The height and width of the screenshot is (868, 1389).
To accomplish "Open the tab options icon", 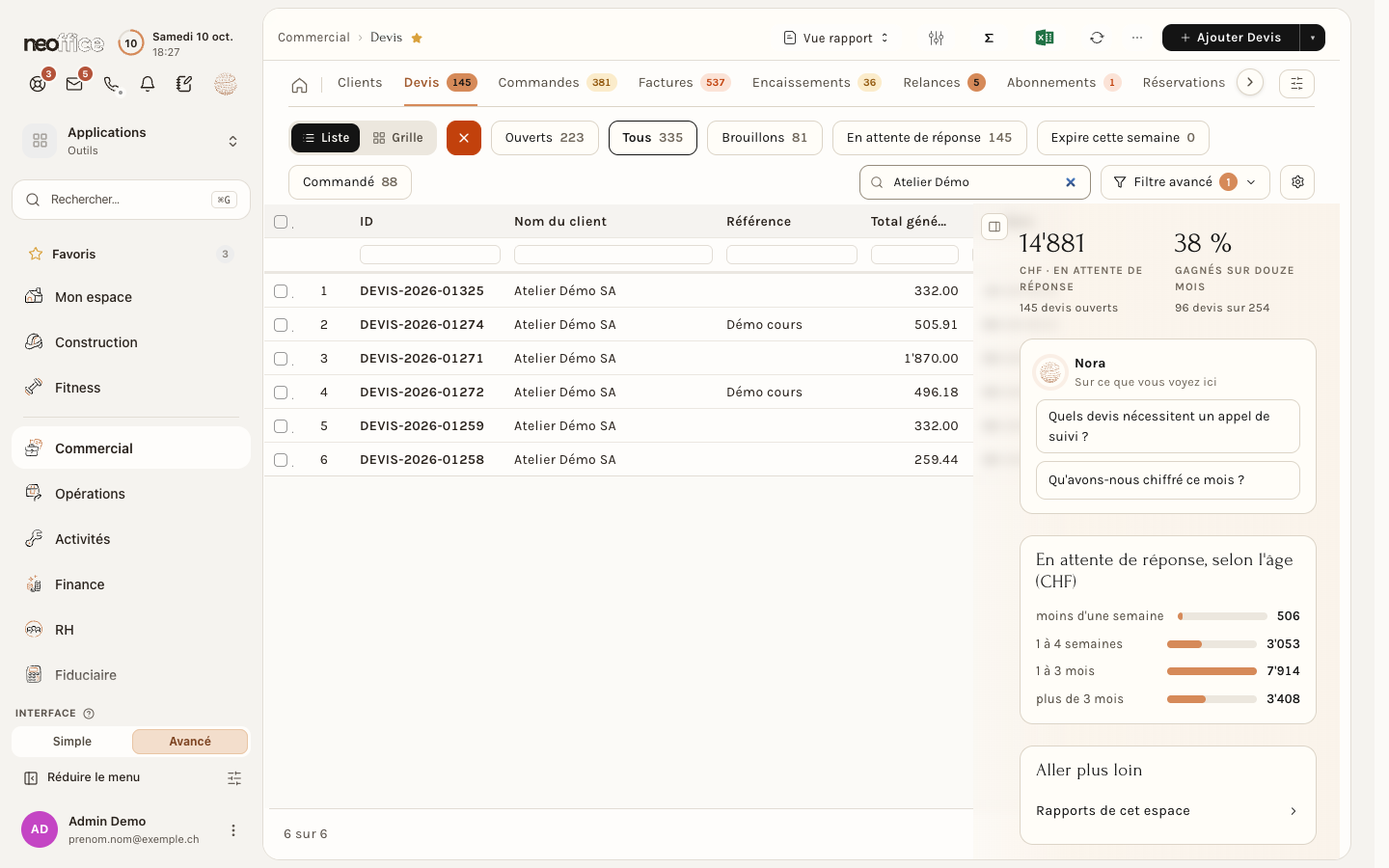I will pos(1296,84).
